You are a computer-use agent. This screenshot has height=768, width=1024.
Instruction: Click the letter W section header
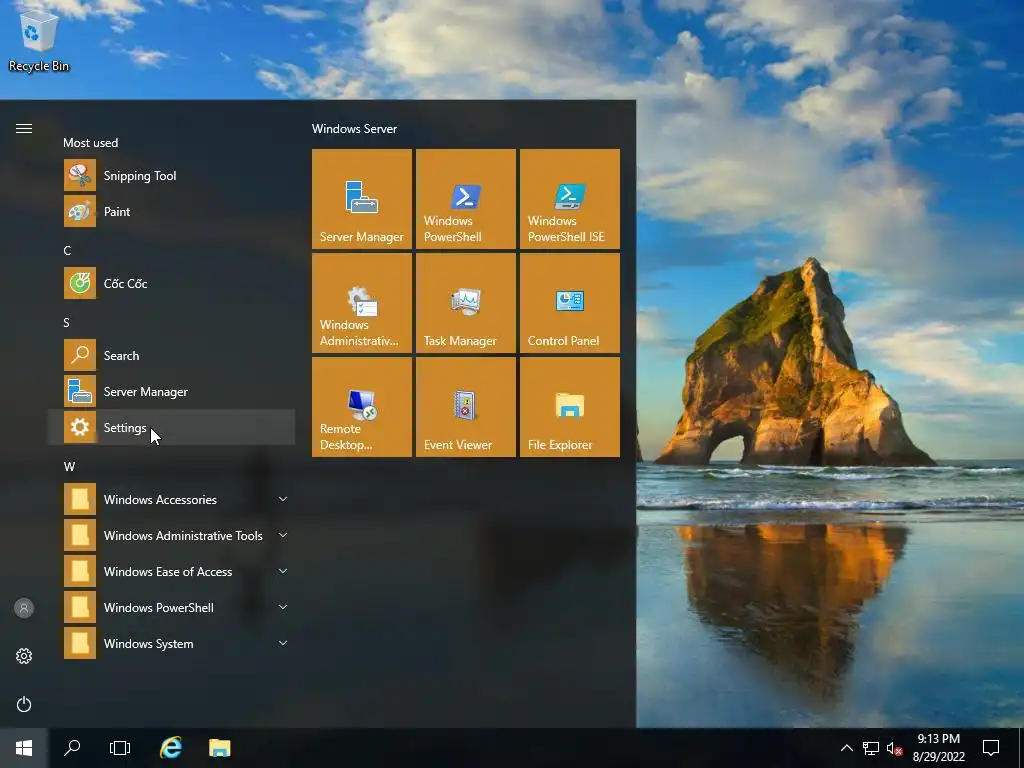click(69, 466)
